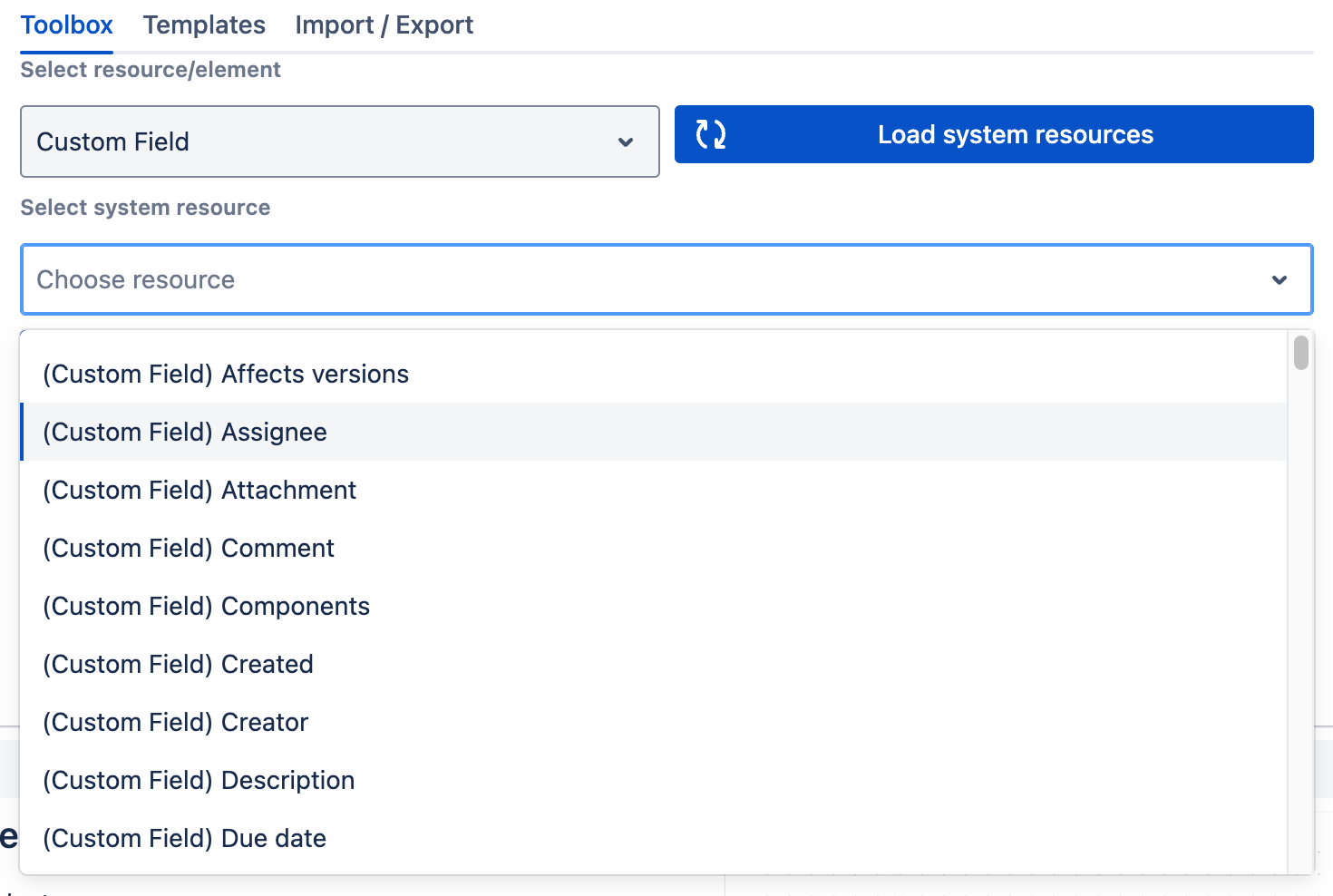
Task: Choose Components from the resource list
Action: pyautogui.click(x=206, y=607)
